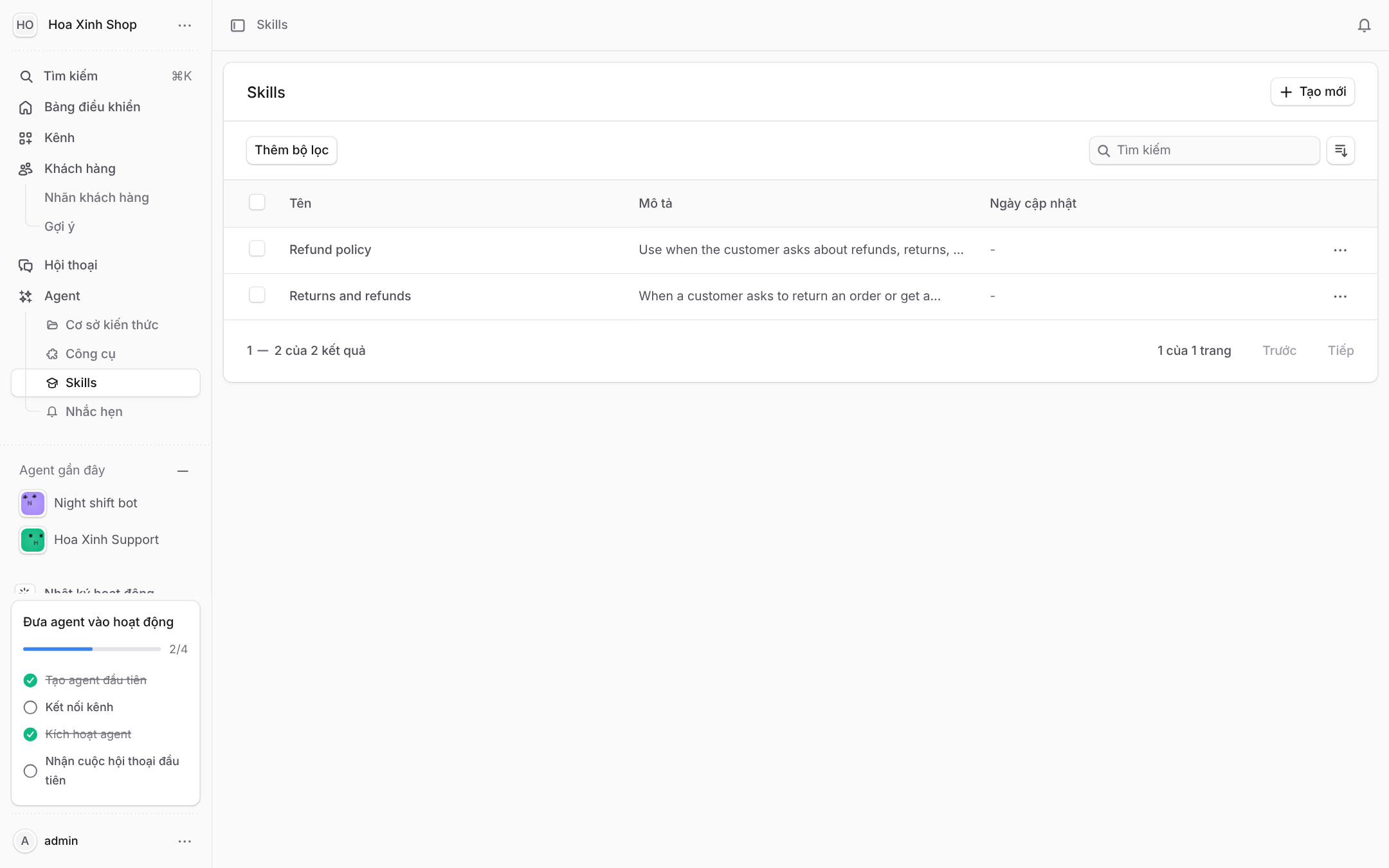
Task: Click the HO workspace avatar
Action: [25, 25]
